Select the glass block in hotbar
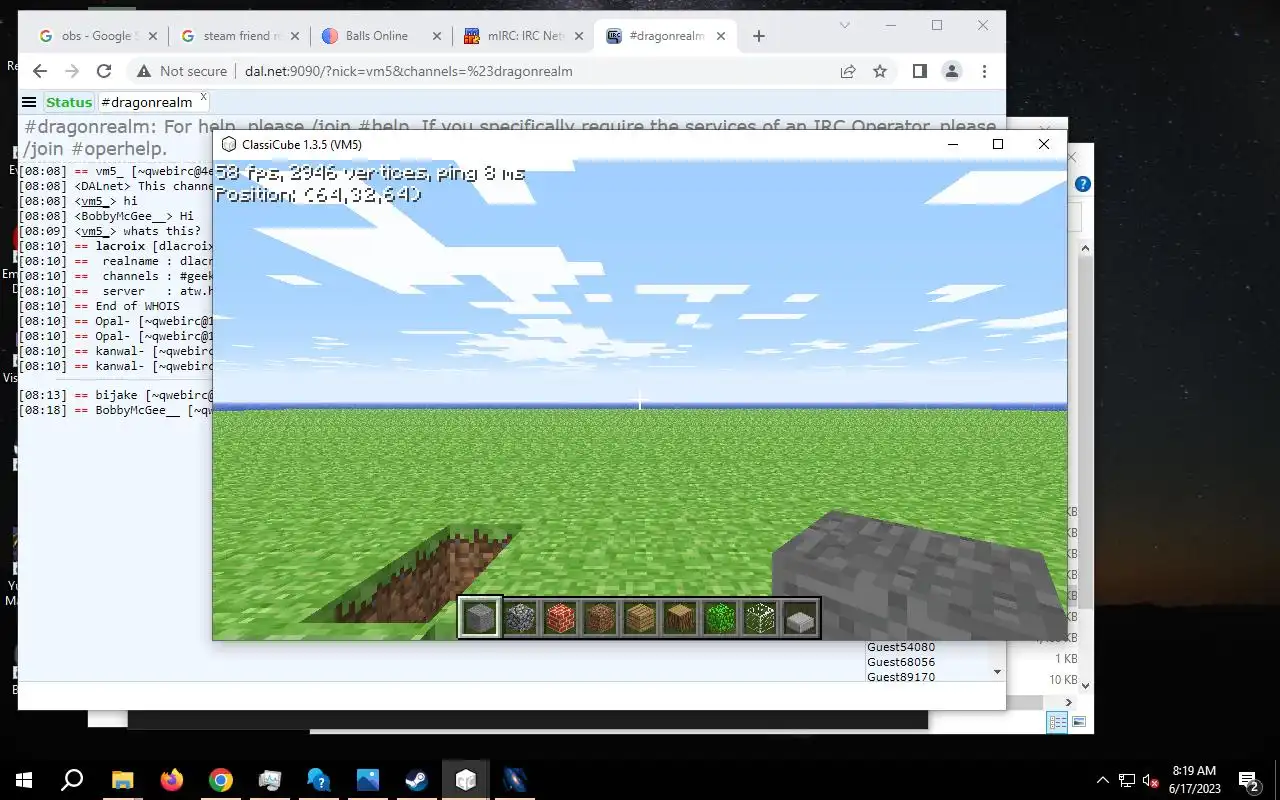The width and height of the screenshot is (1280, 800). coord(760,618)
